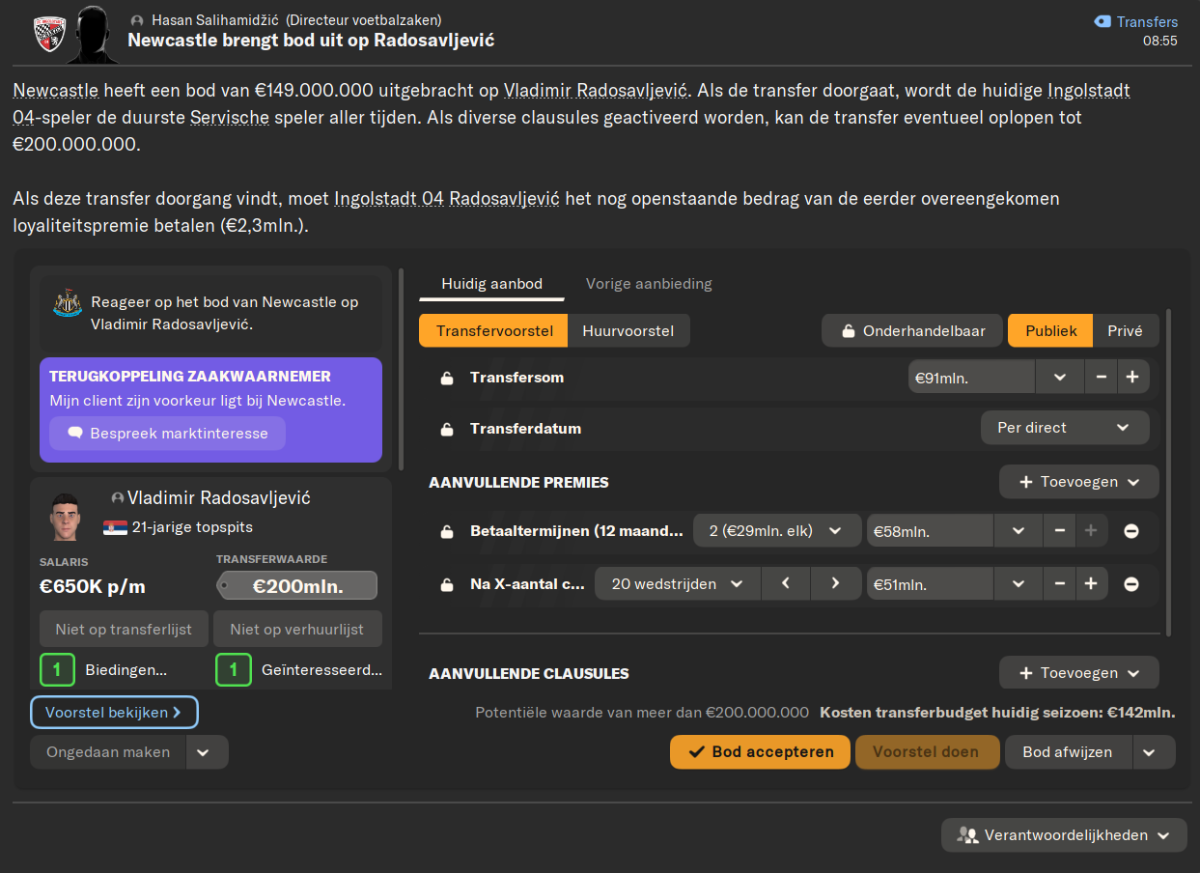
Task: Switch offer visibility to Privé
Action: pos(1125,331)
